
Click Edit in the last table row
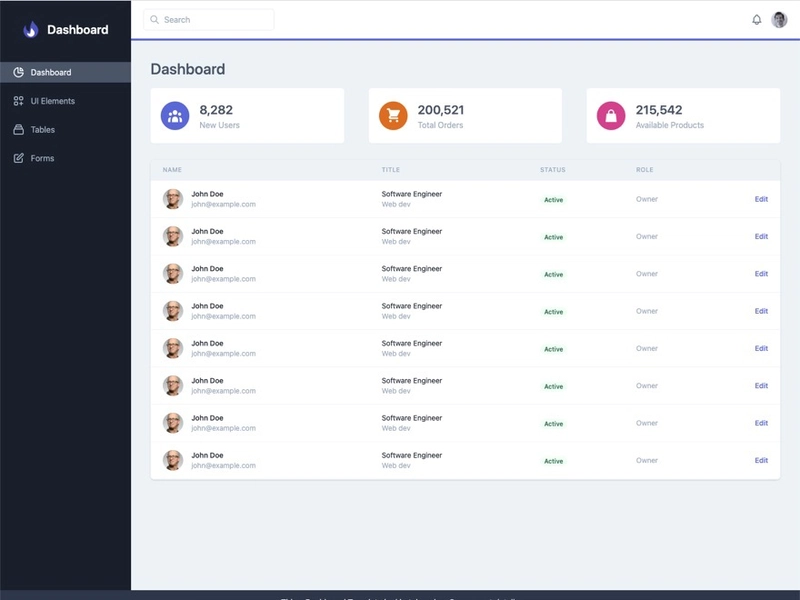(761, 460)
